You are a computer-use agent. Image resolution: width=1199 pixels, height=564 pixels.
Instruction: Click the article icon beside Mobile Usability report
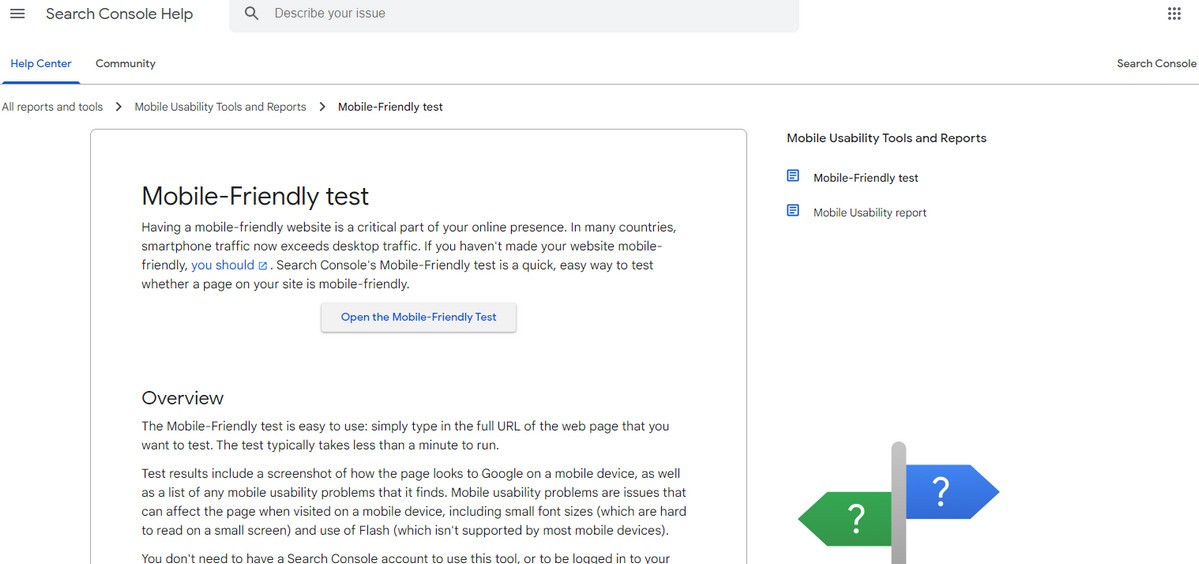[793, 211]
